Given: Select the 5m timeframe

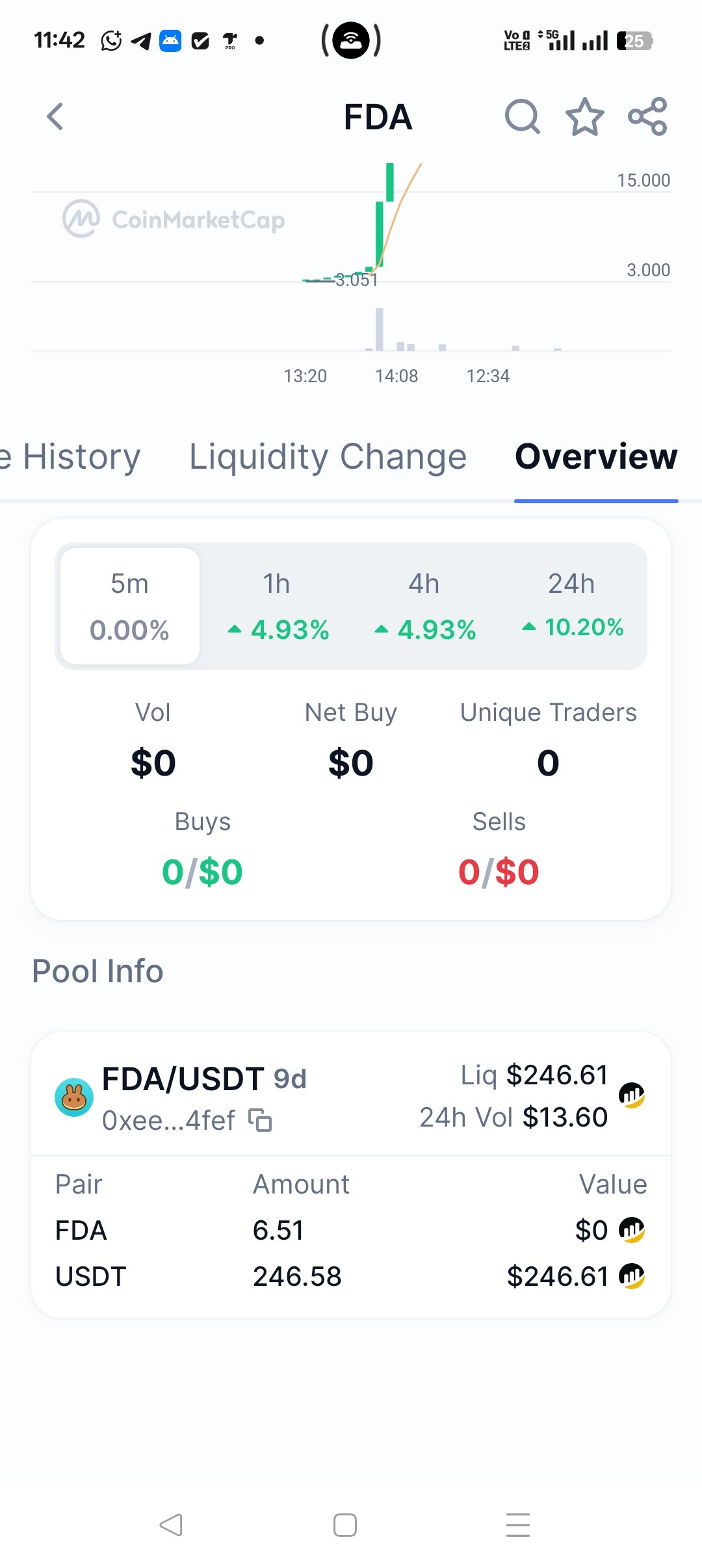Looking at the screenshot, I should (130, 606).
